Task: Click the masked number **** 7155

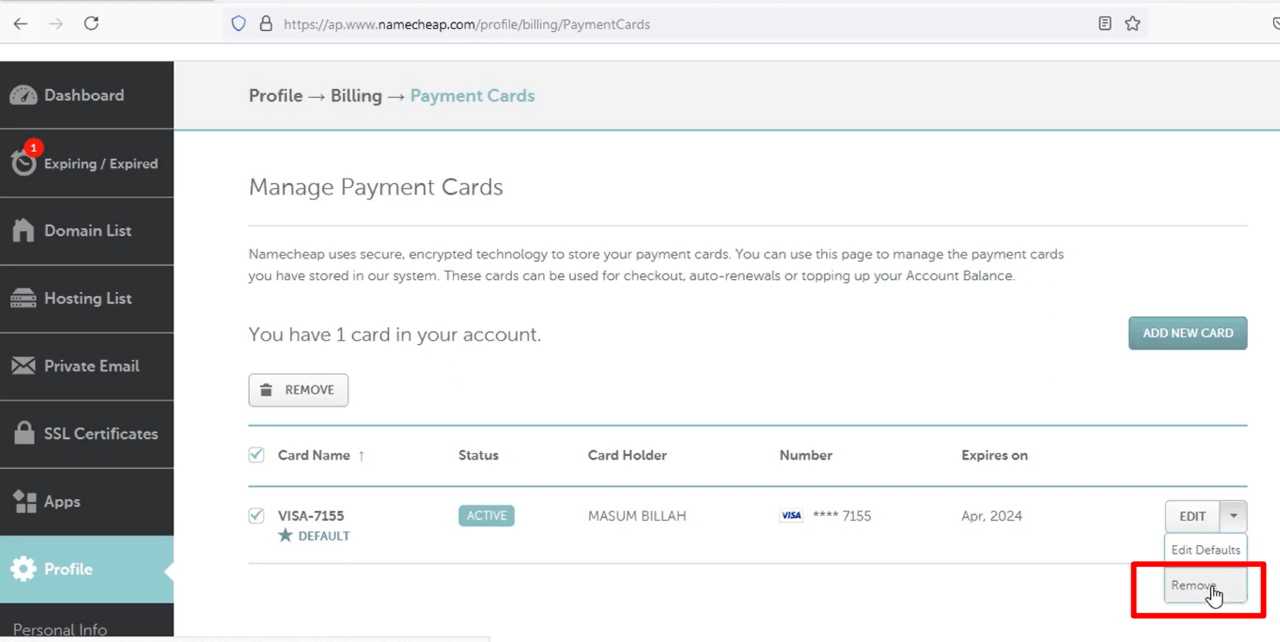Action: 841,516
